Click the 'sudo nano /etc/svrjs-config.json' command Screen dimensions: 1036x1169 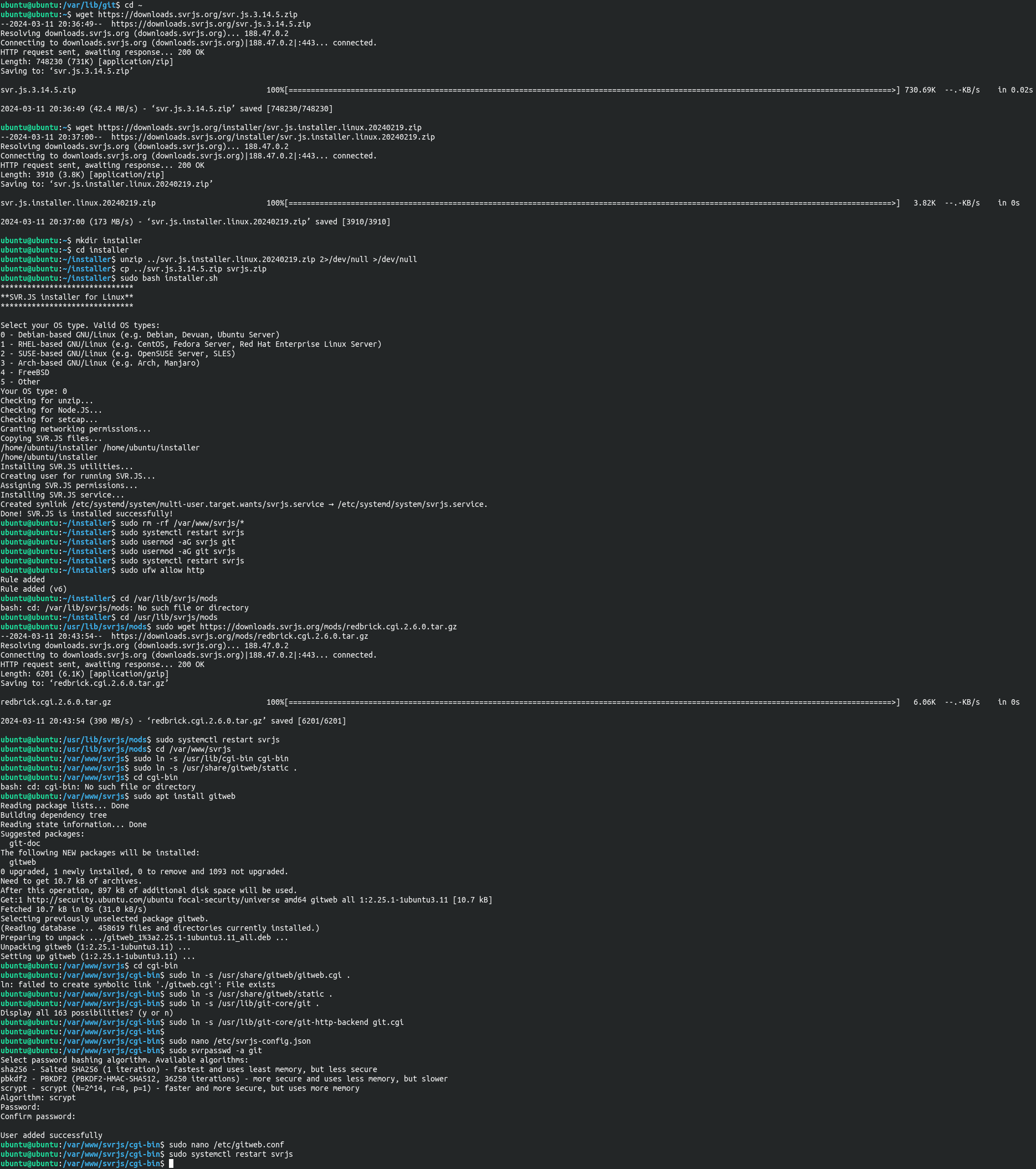click(239, 1041)
